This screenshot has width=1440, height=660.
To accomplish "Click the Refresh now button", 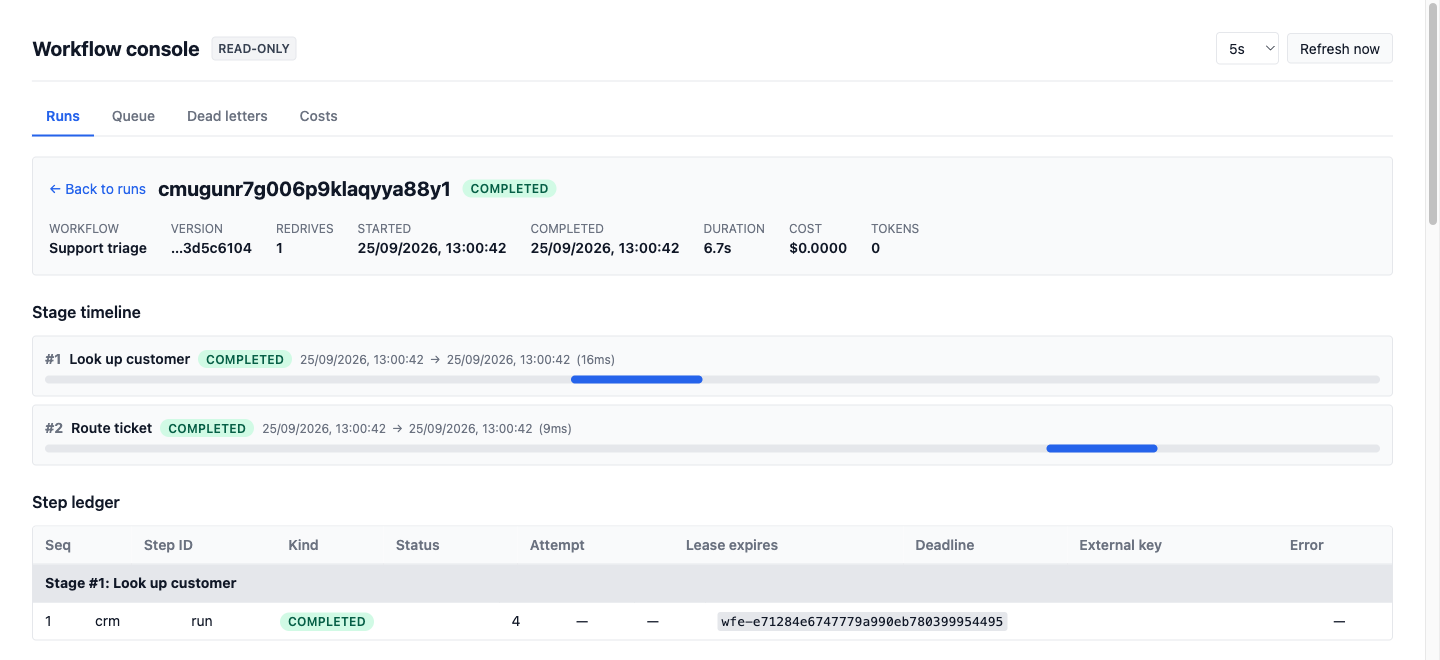I will point(1339,49).
